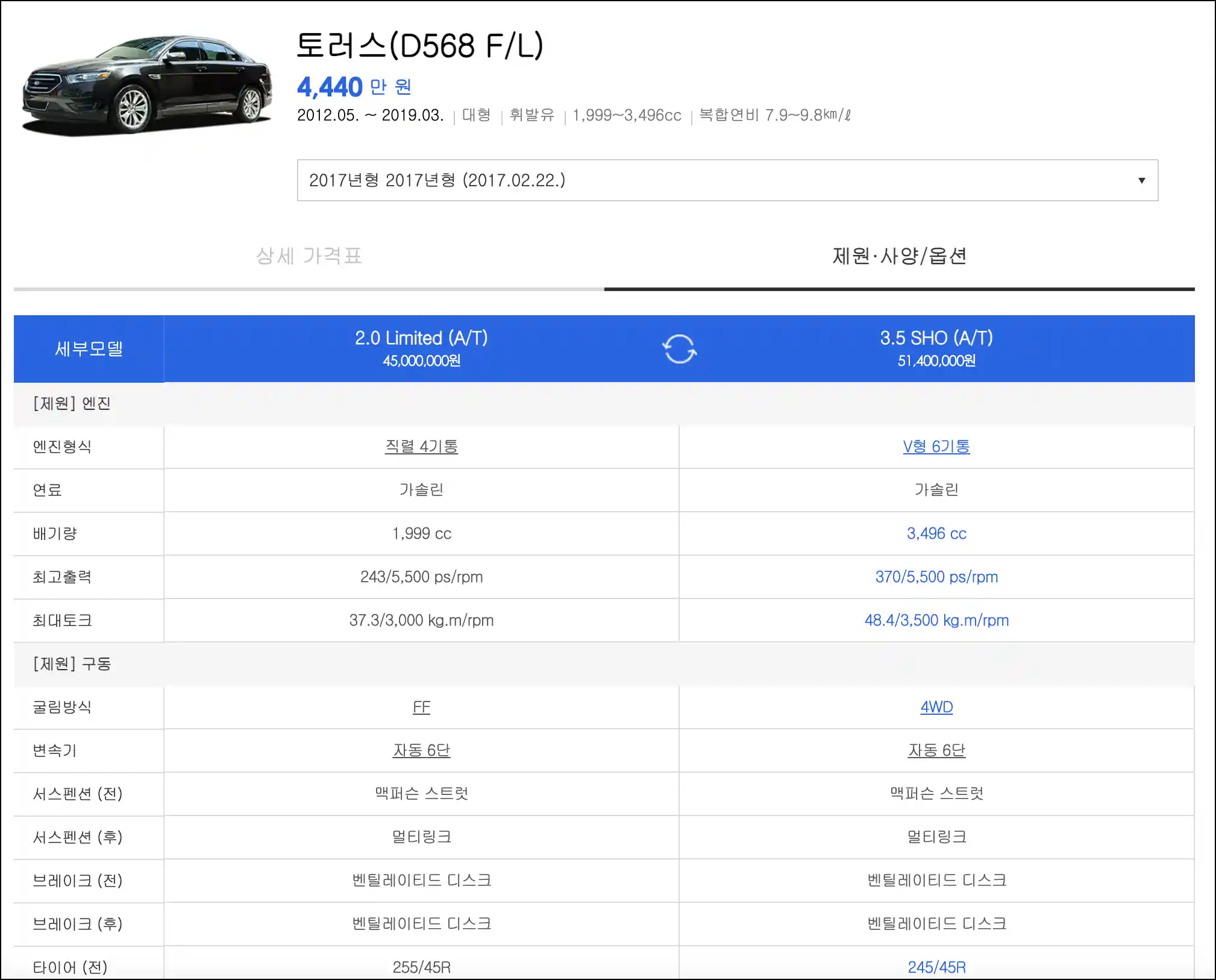Click the 타이어 (전) row label

(70, 967)
